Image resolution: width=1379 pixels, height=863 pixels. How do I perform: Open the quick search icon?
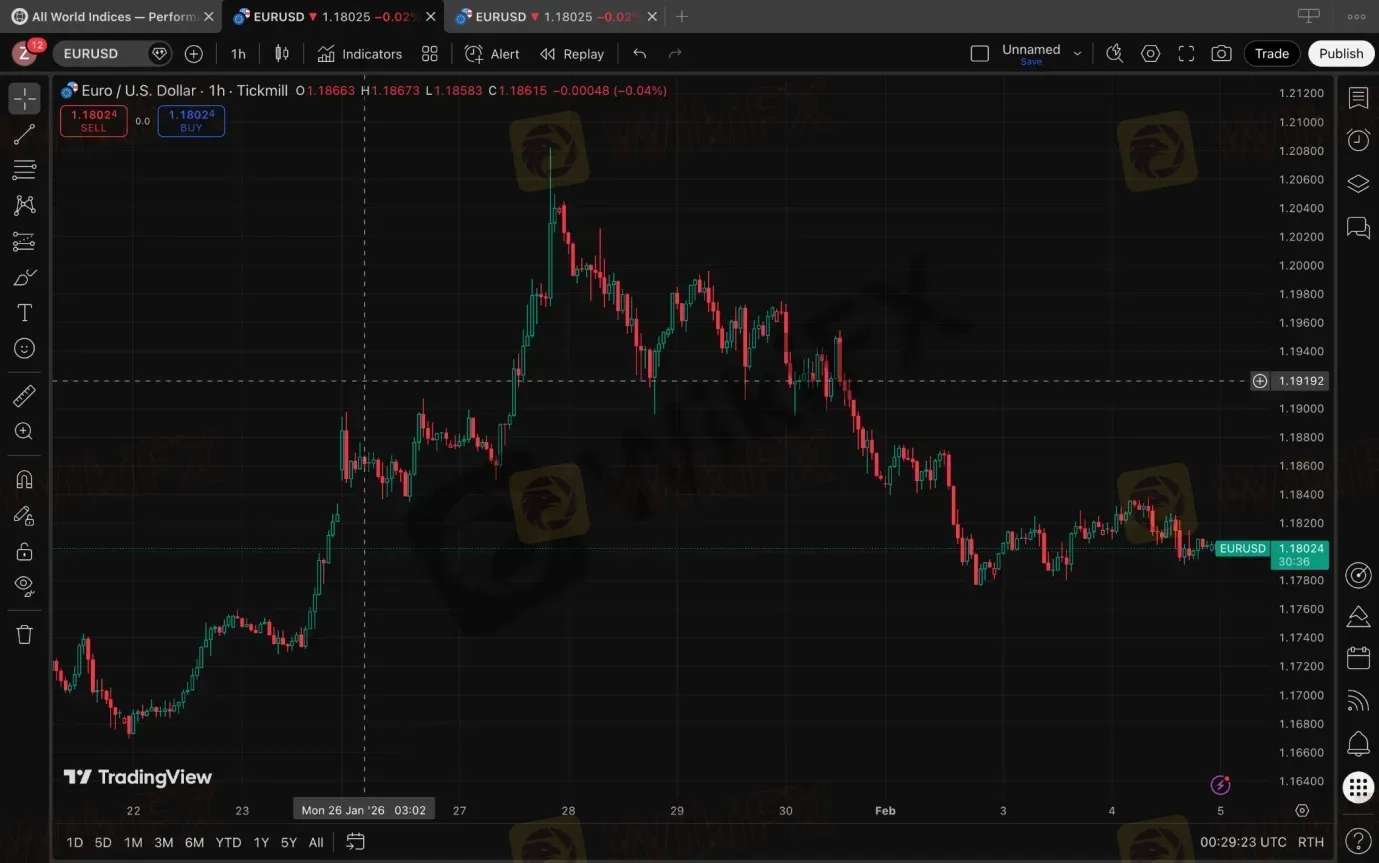click(1115, 54)
